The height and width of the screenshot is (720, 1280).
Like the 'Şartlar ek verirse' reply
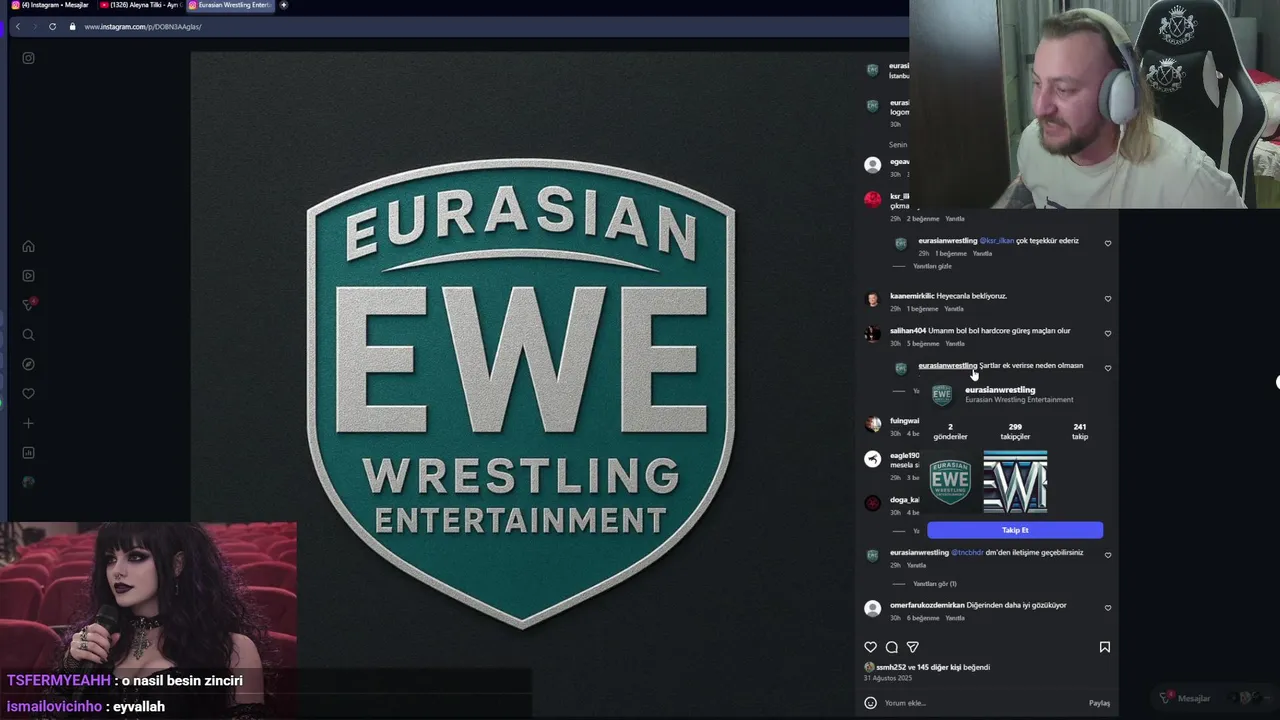(x=1108, y=368)
